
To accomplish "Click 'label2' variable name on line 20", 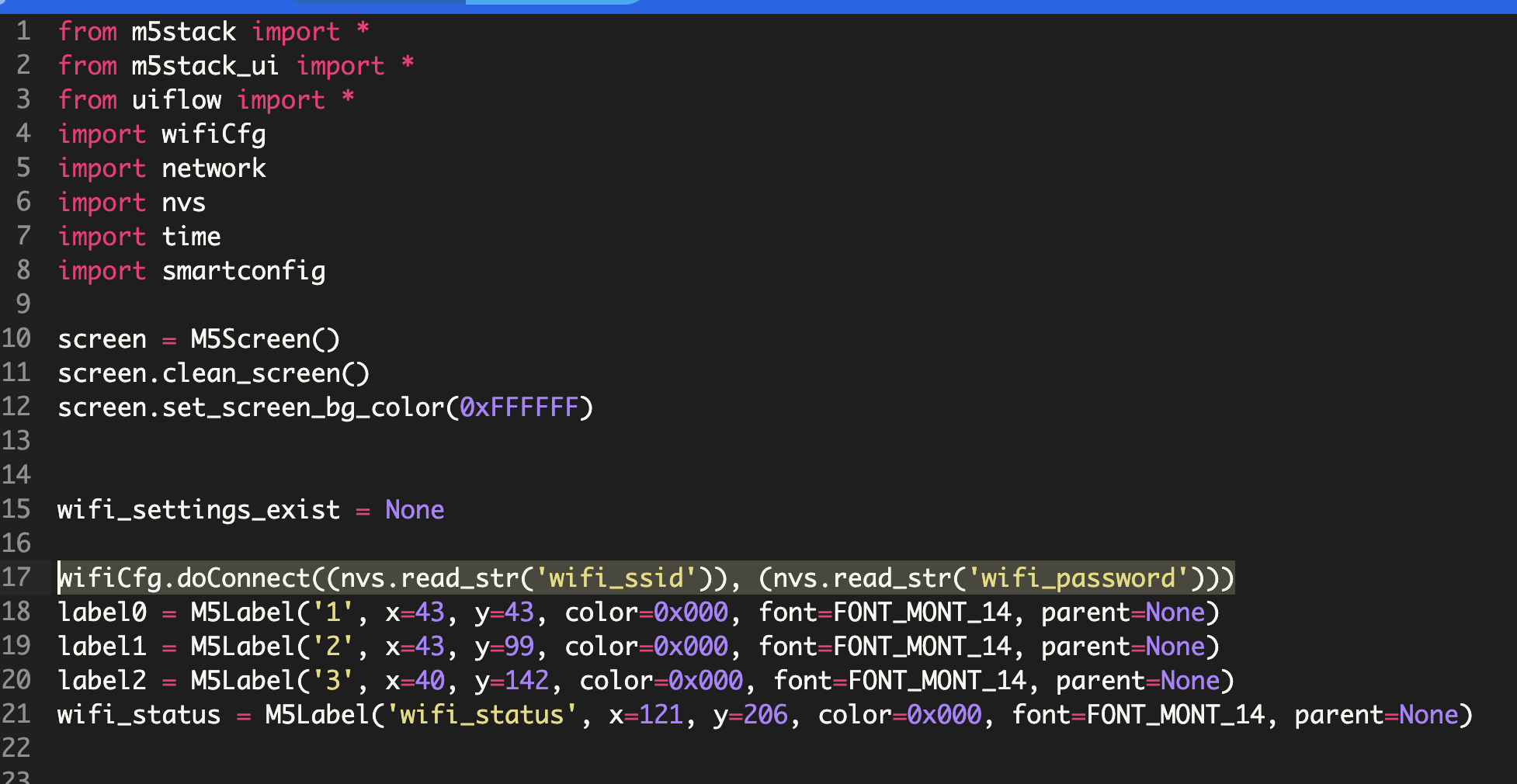I will 102,681.
